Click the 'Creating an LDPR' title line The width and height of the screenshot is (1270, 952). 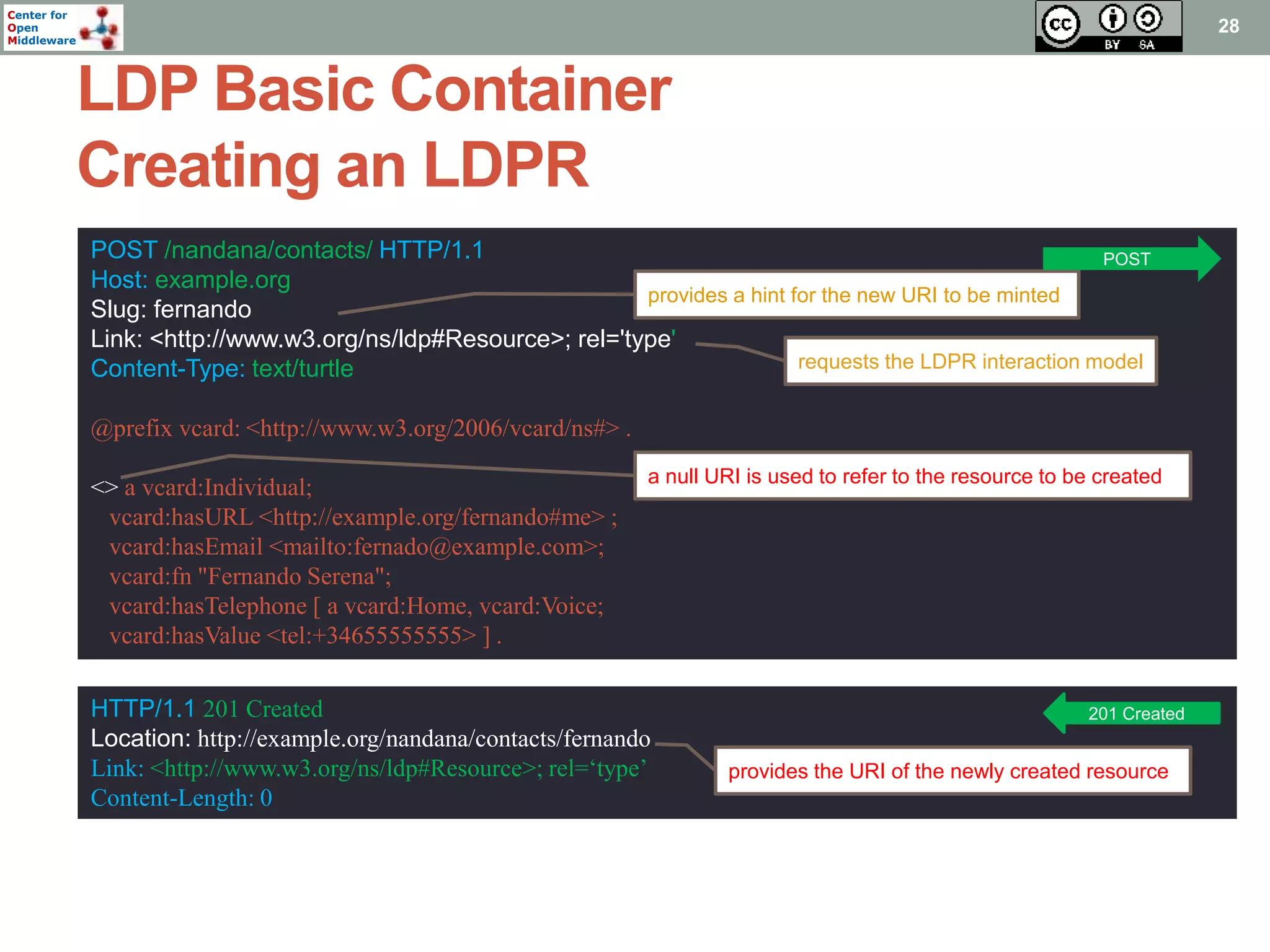point(333,165)
